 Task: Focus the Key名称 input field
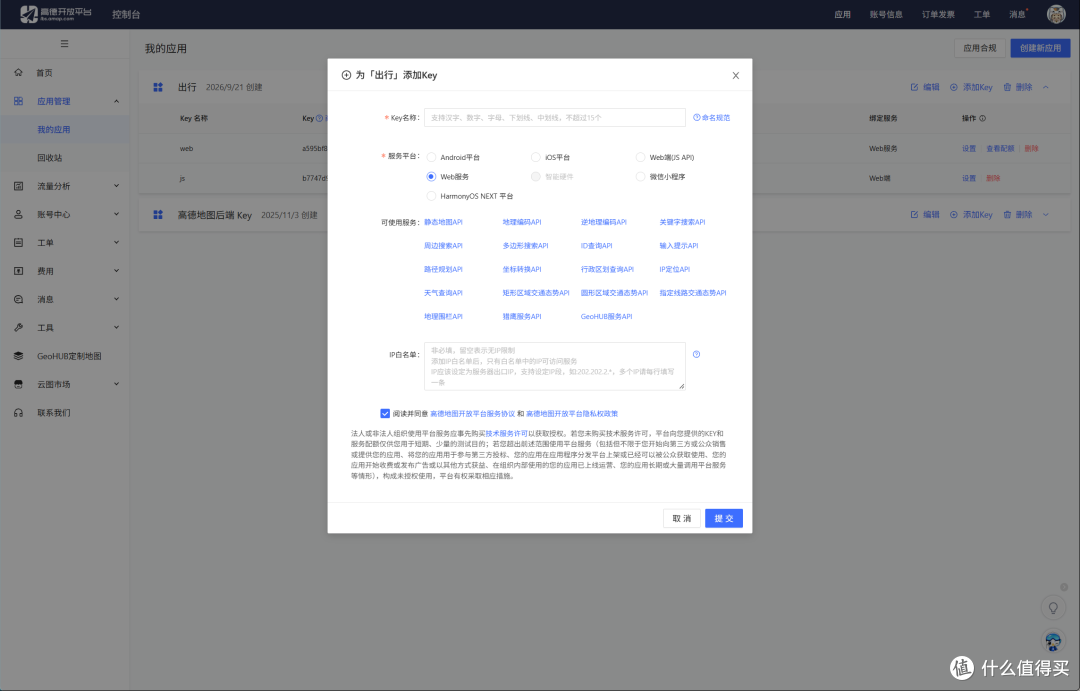[x=554, y=118]
